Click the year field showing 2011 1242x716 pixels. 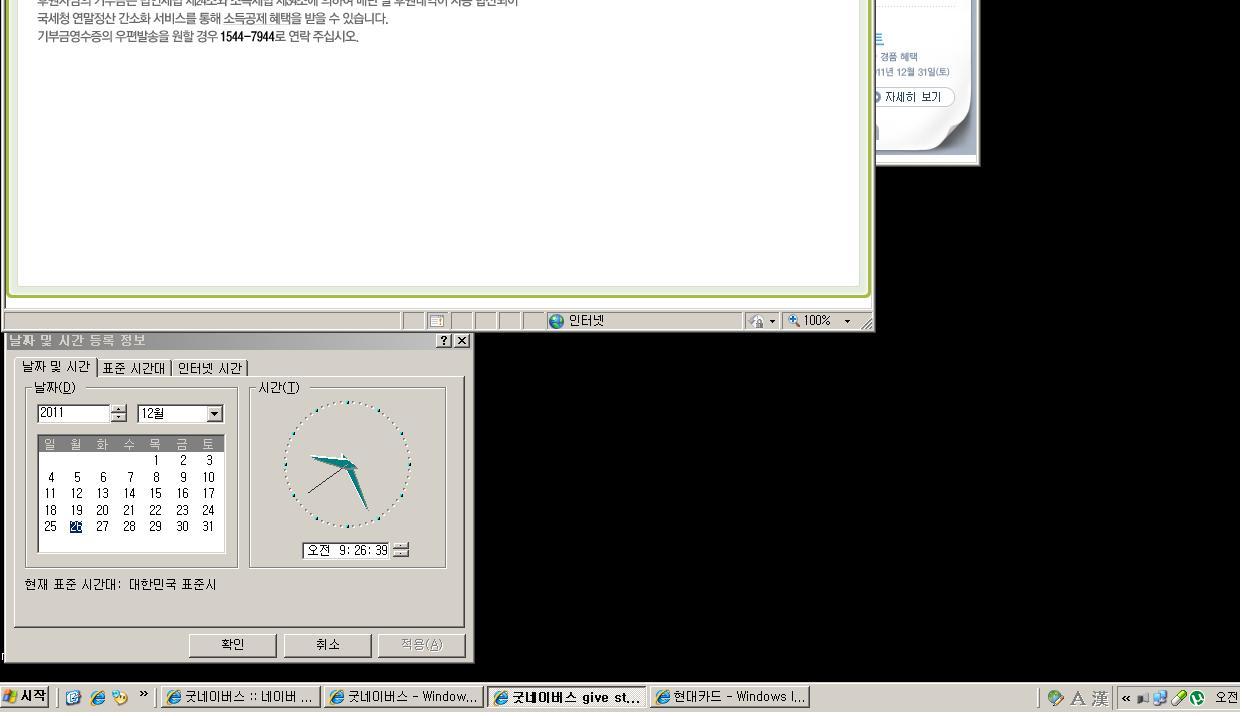coord(73,413)
